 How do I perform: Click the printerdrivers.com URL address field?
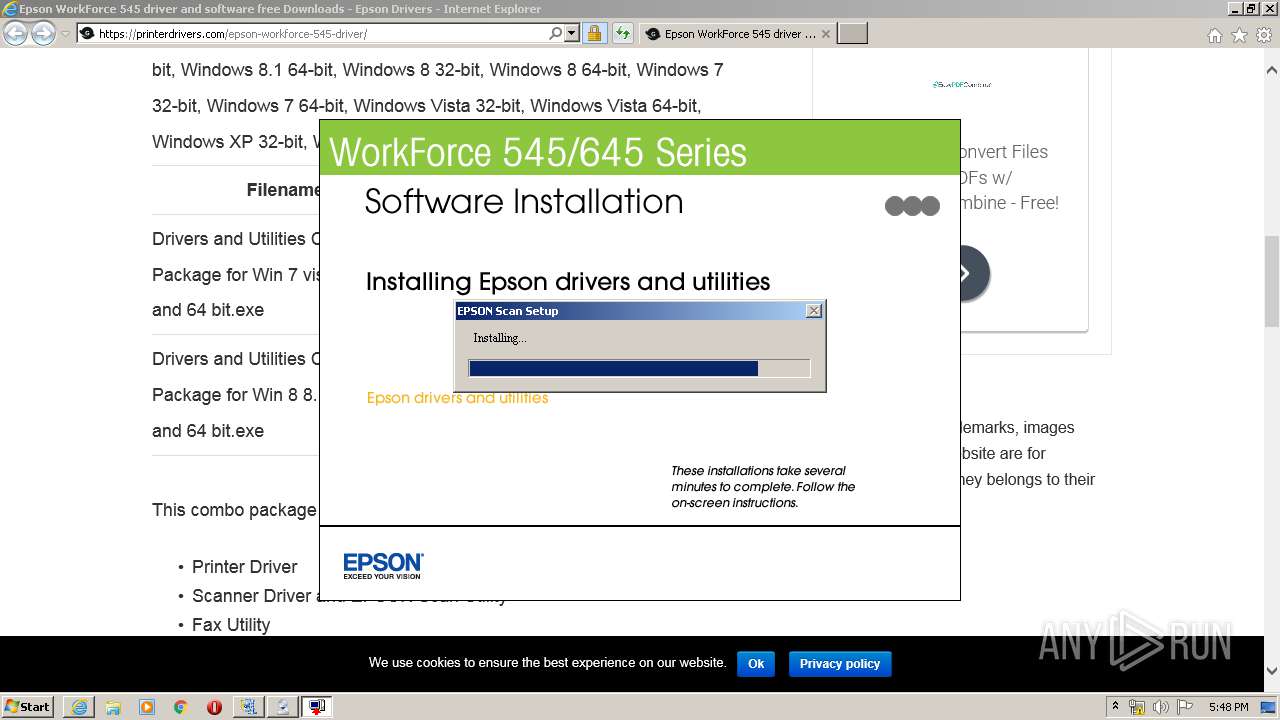322,33
